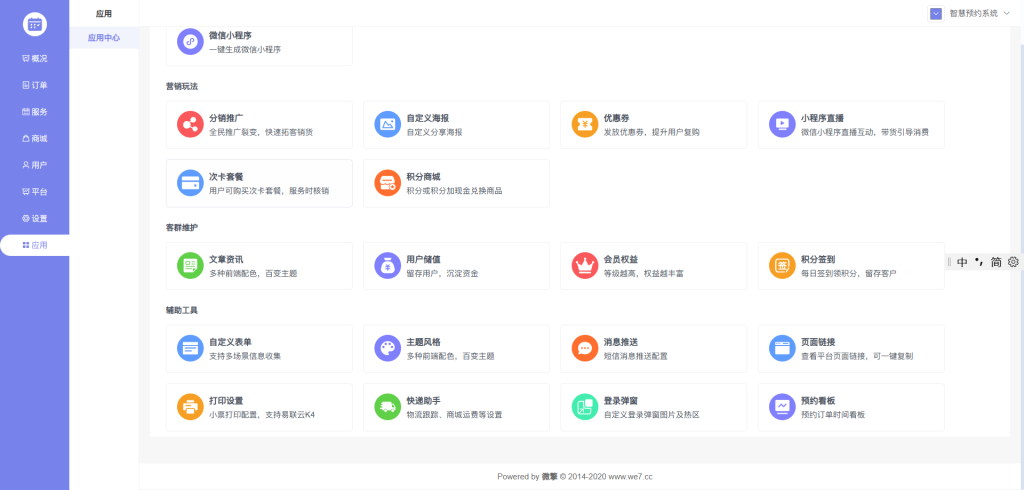Click the text 每日签到领积分，留存客户
The image size is (1024, 490).
point(849,273)
